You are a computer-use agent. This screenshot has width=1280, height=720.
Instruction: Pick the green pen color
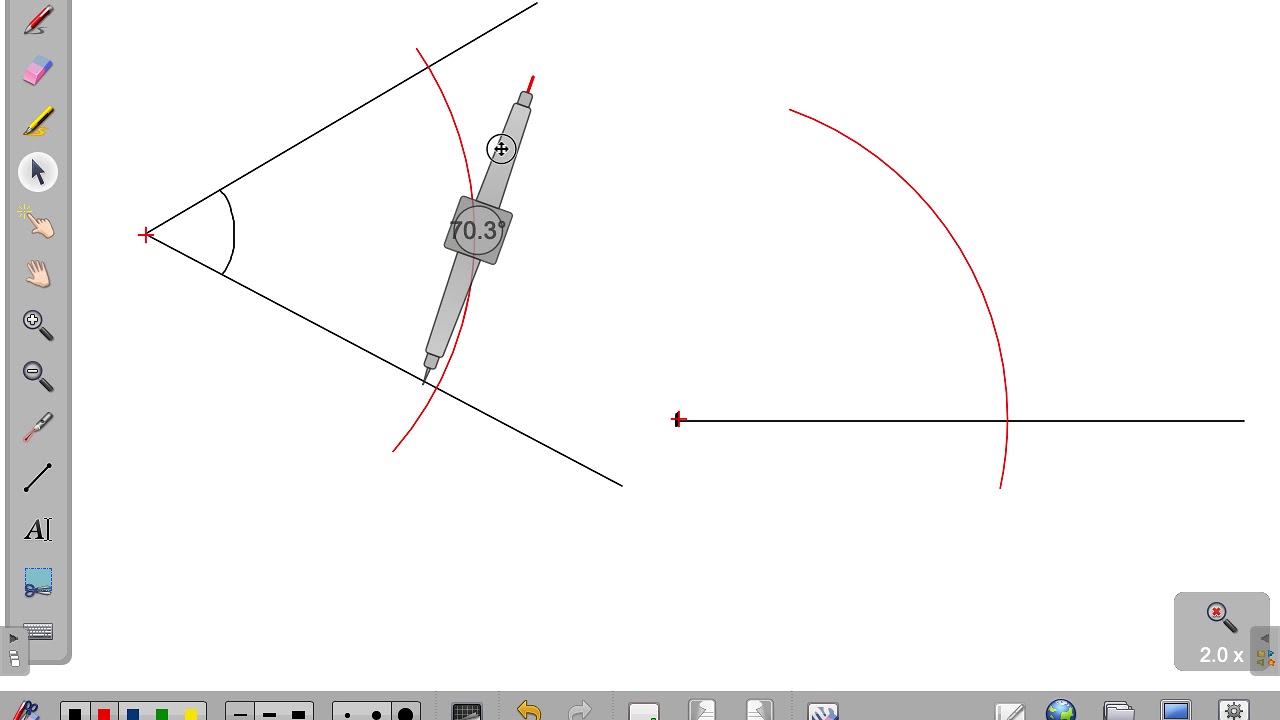point(162,713)
